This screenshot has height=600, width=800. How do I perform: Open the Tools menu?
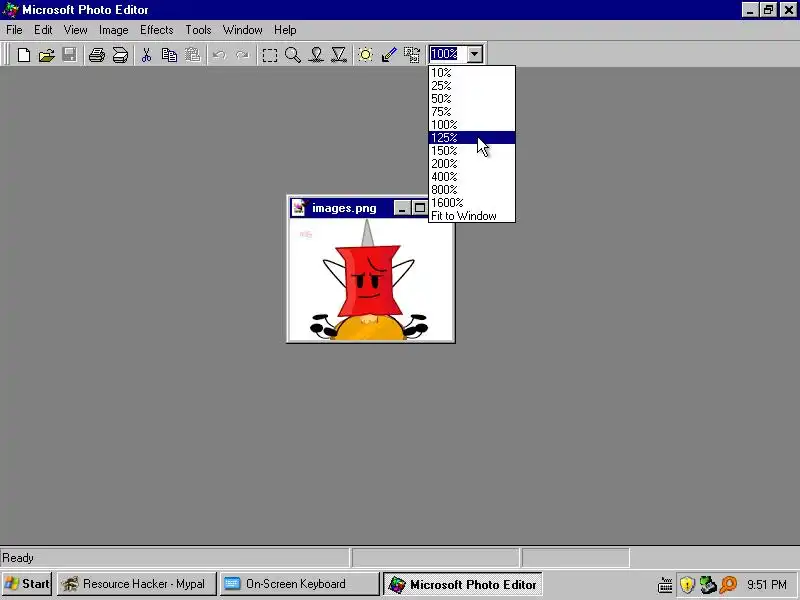198,30
